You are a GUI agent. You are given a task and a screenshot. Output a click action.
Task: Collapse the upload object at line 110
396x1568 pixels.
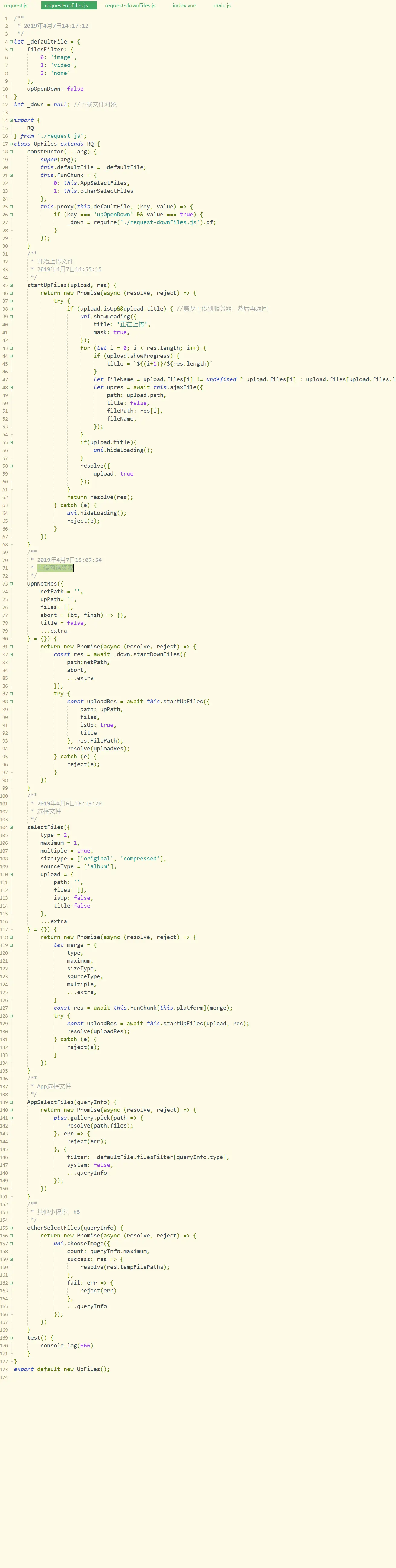click(x=11, y=875)
